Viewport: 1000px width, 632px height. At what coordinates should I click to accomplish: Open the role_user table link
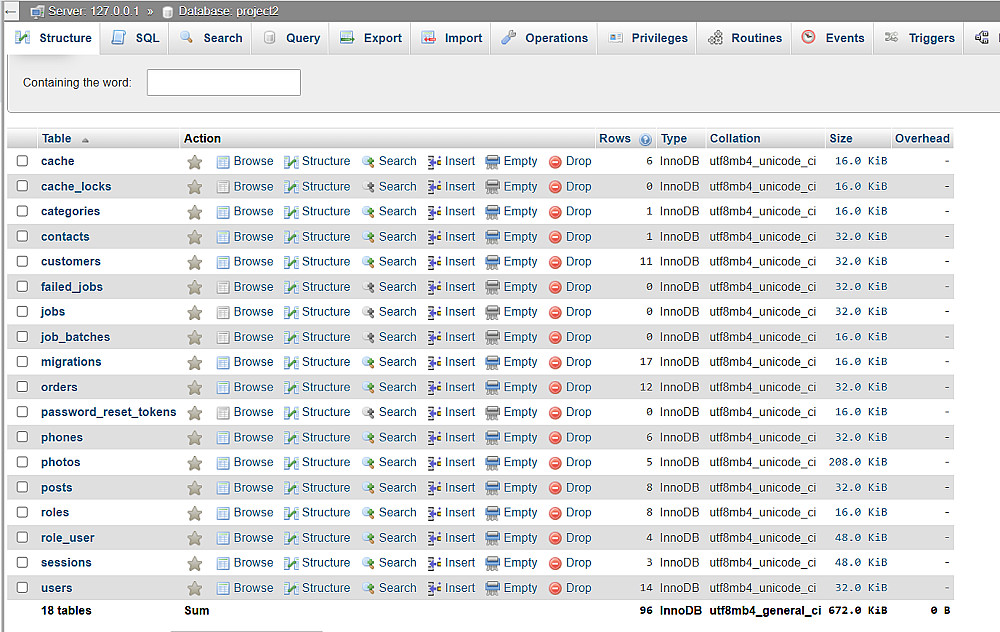coord(68,538)
